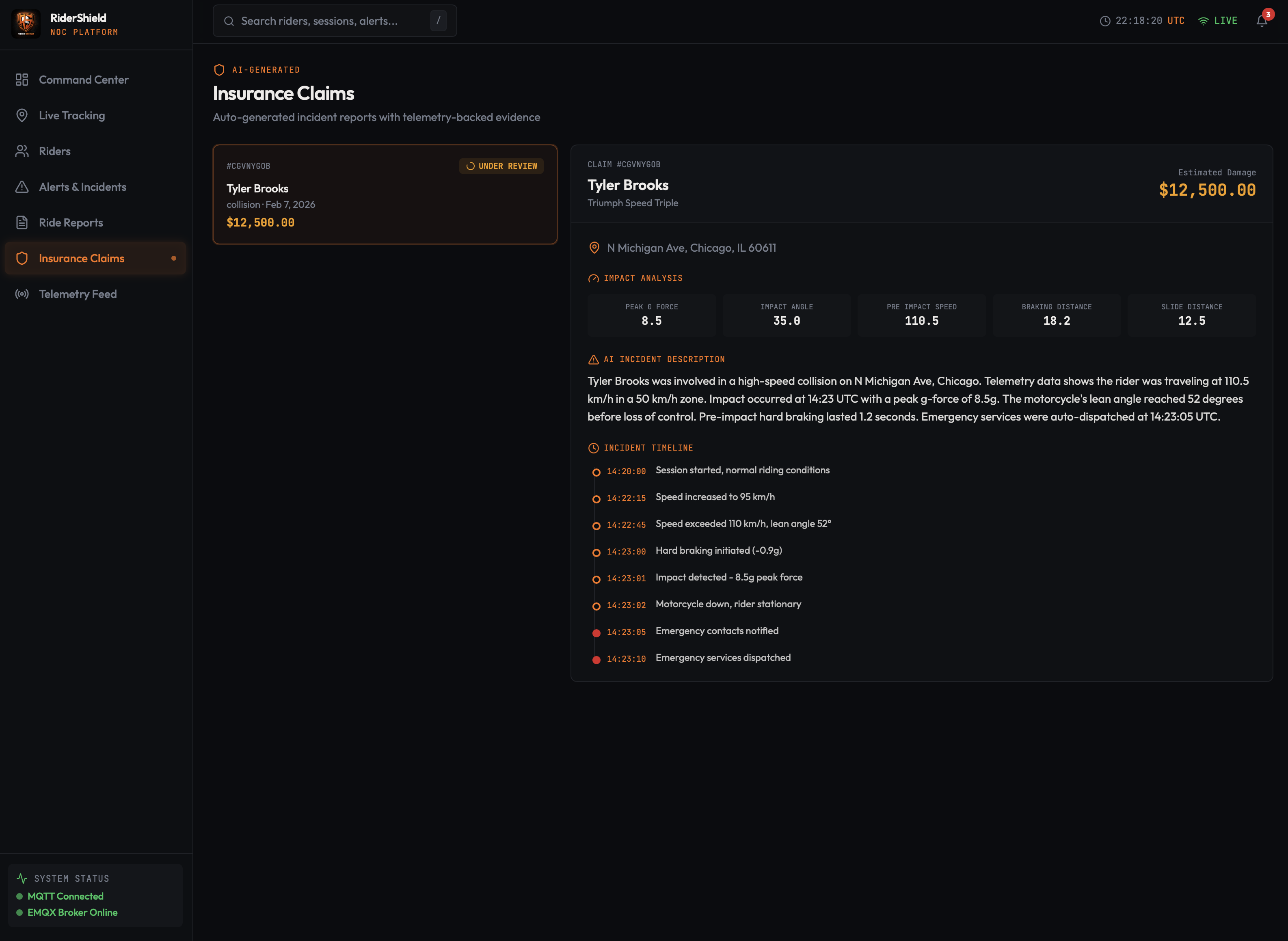Viewport: 1288px width, 941px height.
Task: Select the 14:23:01 impact timeline marker
Action: tap(596, 580)
